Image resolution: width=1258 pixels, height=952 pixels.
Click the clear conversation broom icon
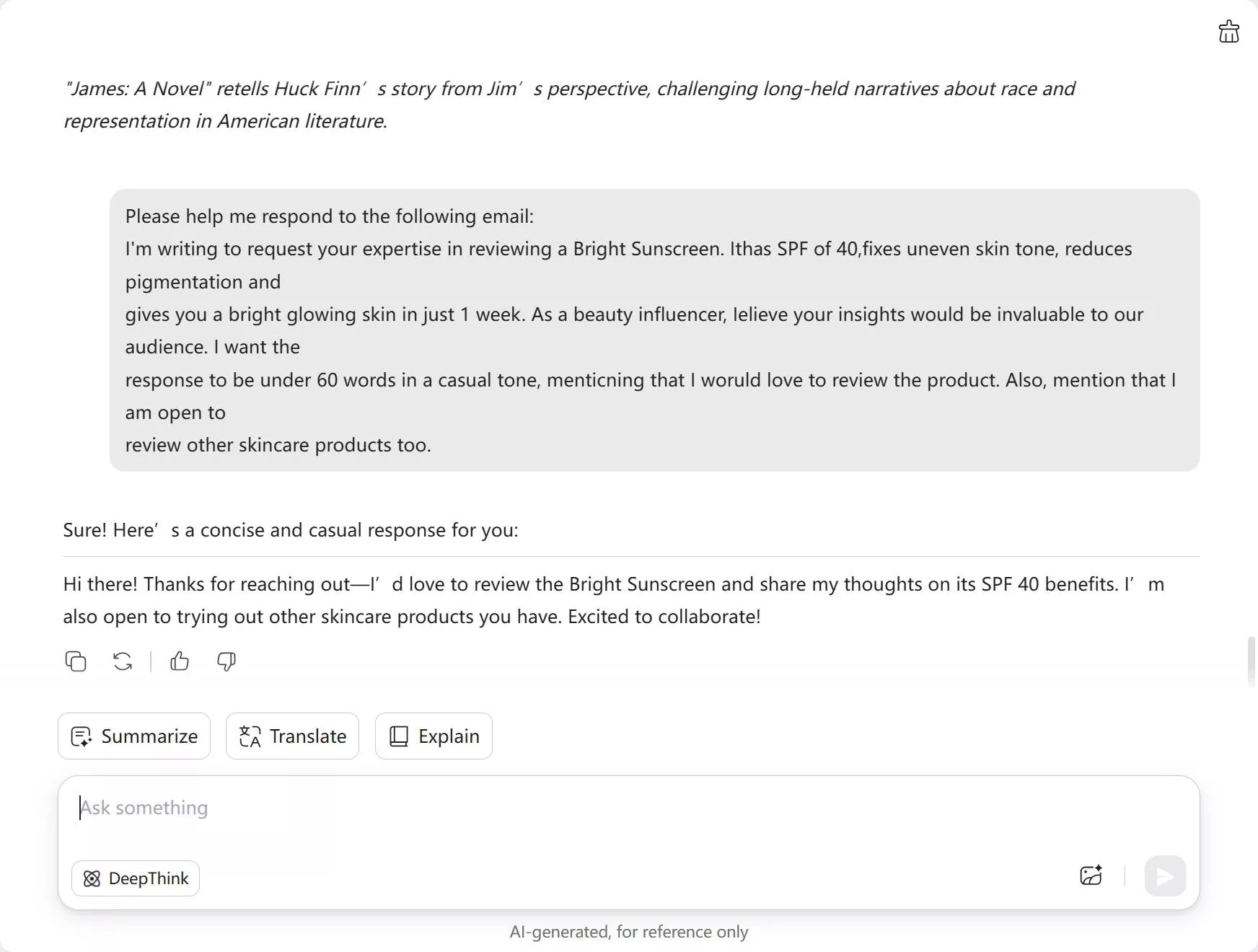pyautogui.click(x=1228, y=32)
